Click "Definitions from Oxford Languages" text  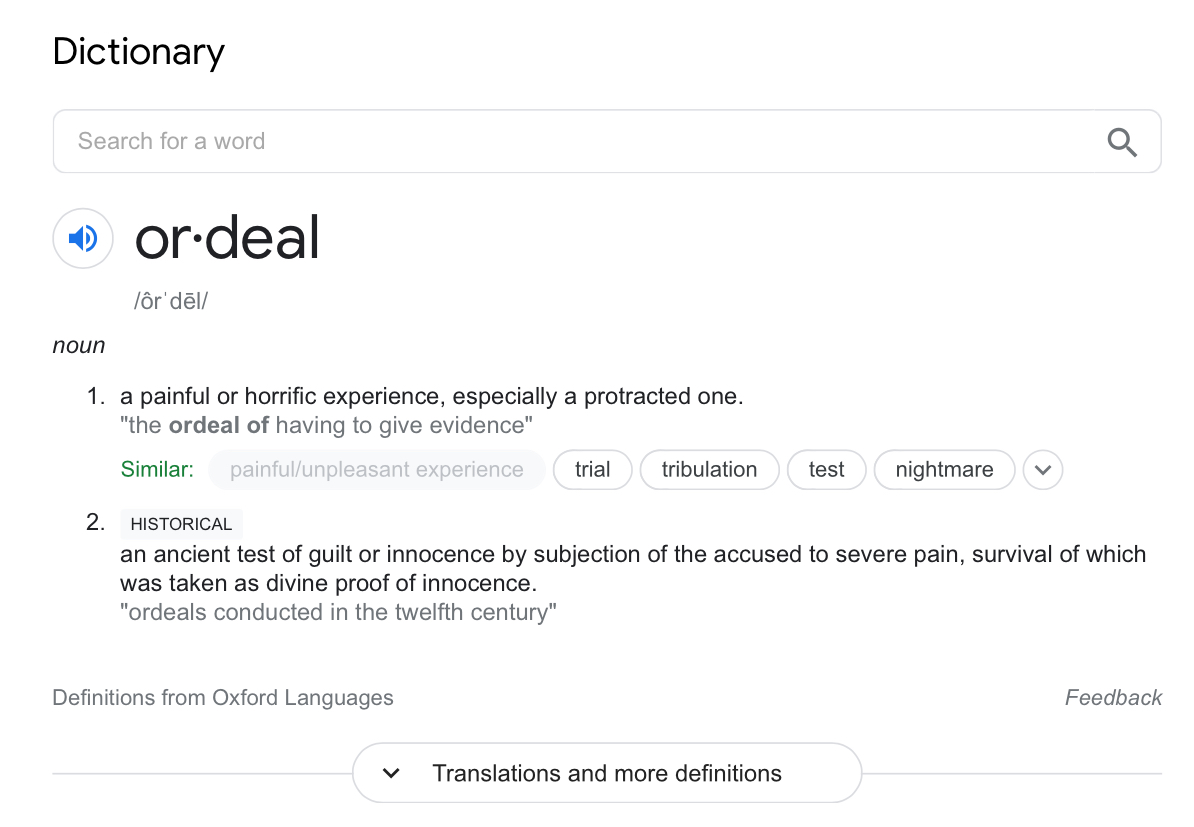(x=223, y=698)
